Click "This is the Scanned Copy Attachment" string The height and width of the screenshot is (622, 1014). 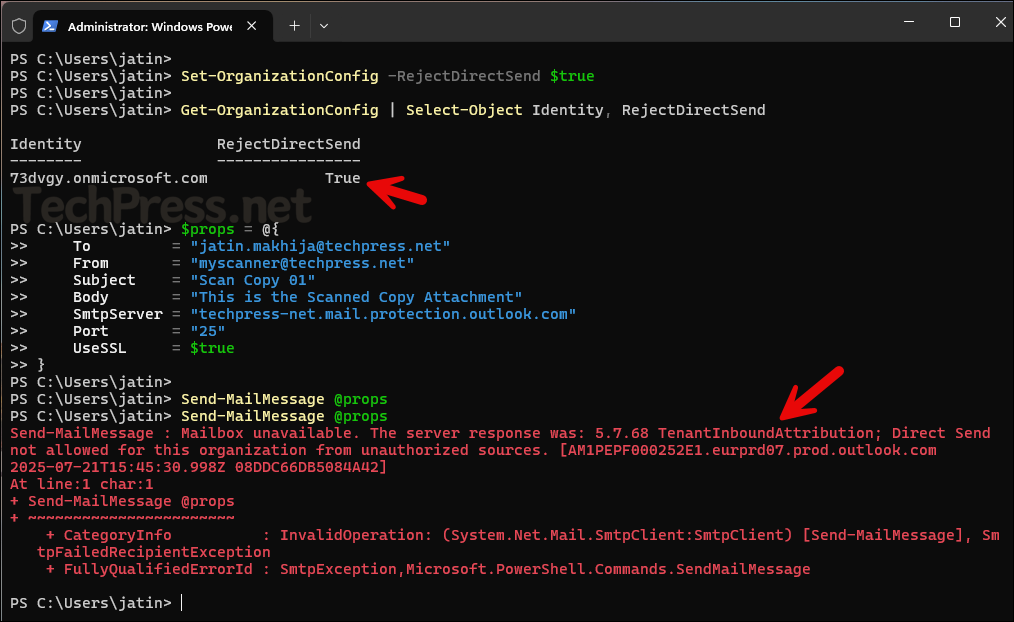(x=356, y=297)
